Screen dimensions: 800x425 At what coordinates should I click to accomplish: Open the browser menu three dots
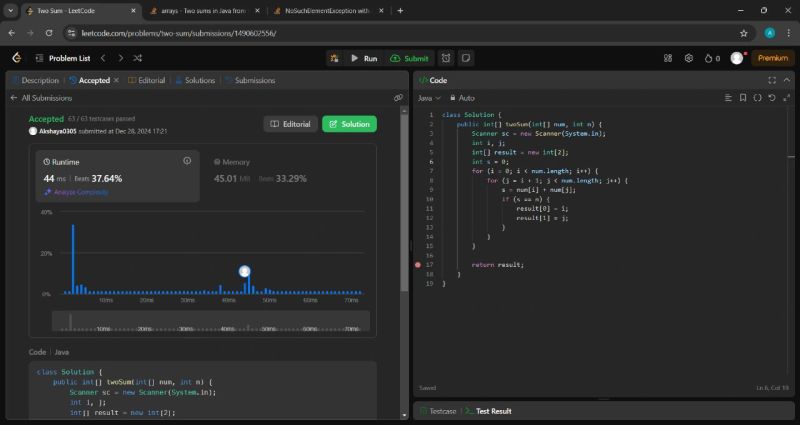tap(789, 33)
